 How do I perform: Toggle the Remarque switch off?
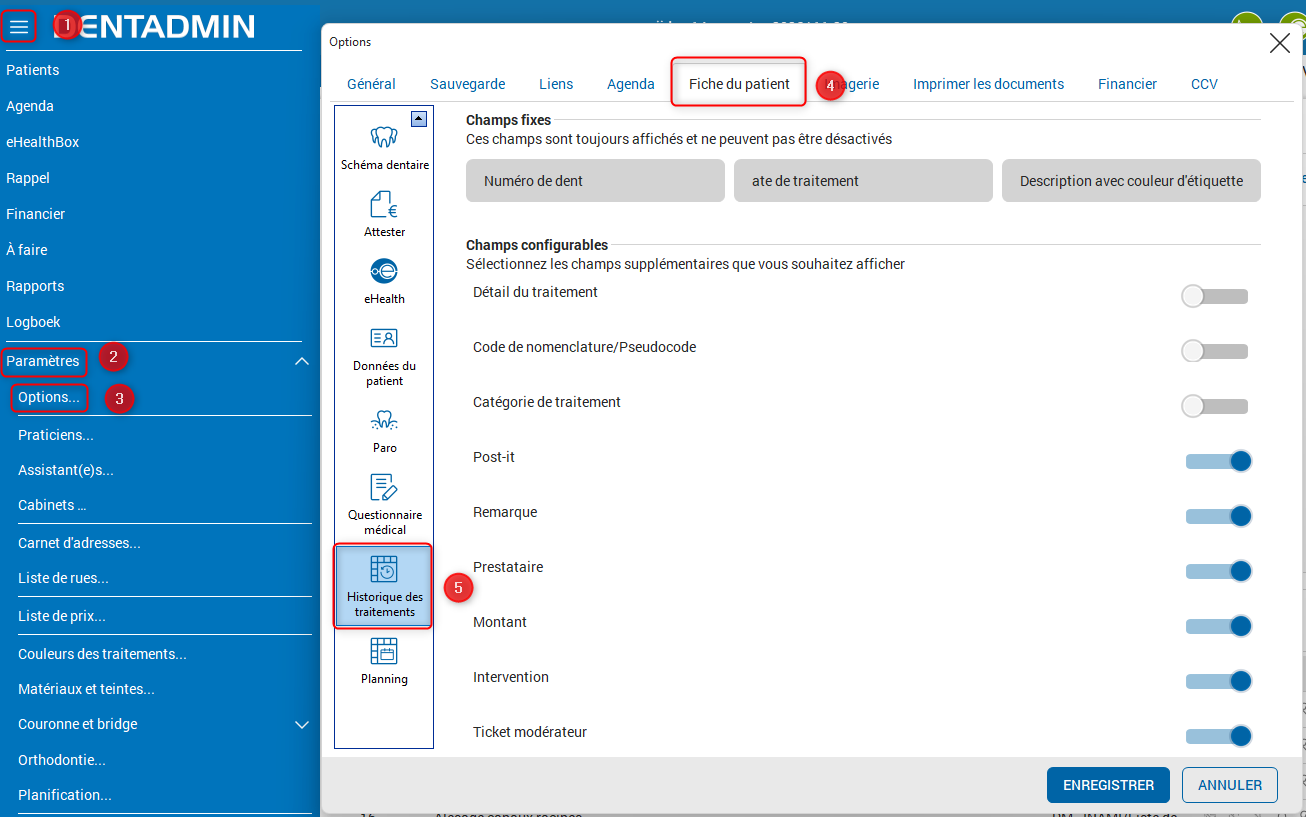[1219, 516]
